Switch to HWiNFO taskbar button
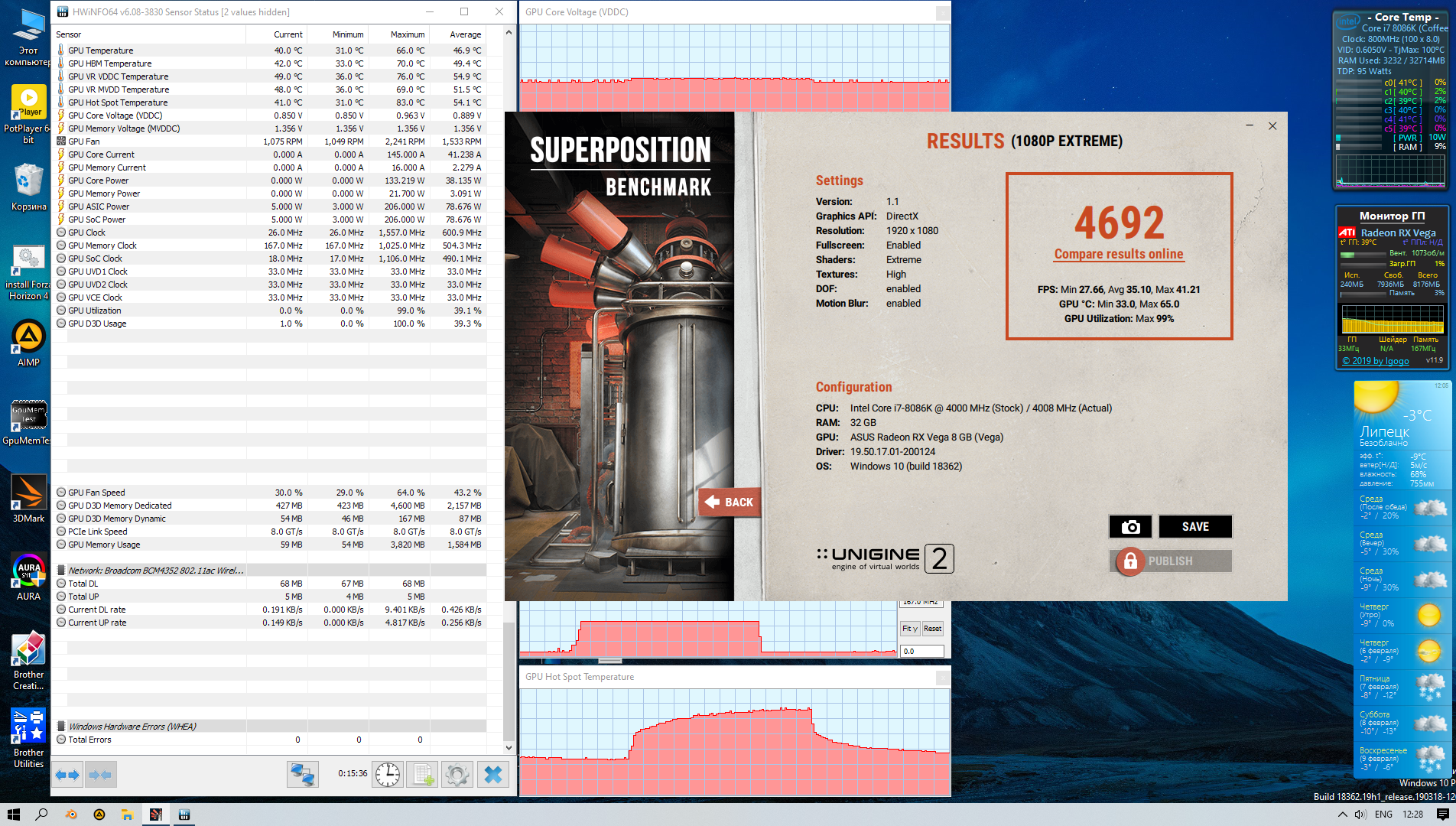1456x826 pixels. 184,815
